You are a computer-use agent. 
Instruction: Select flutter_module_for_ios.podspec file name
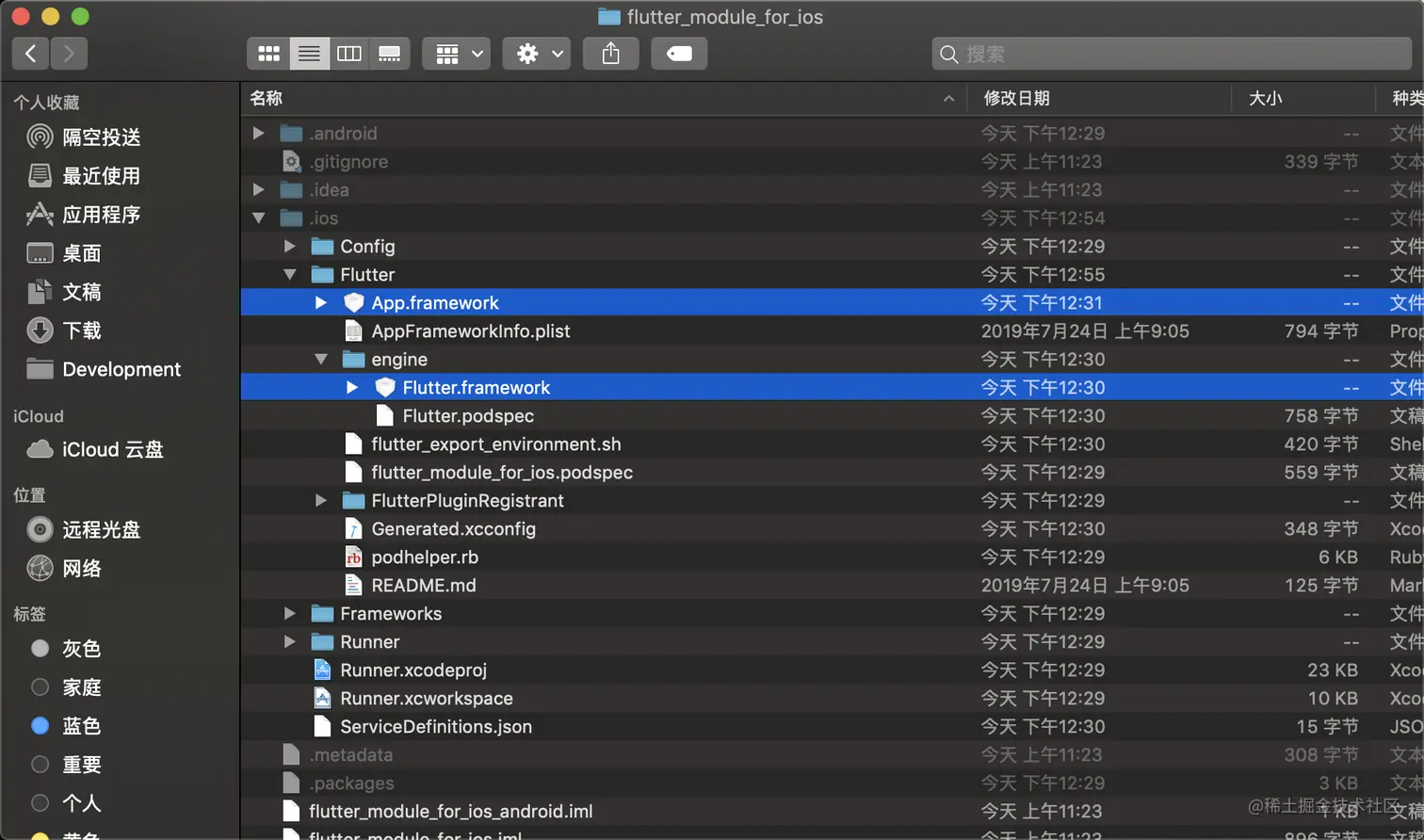click(502, 473)
